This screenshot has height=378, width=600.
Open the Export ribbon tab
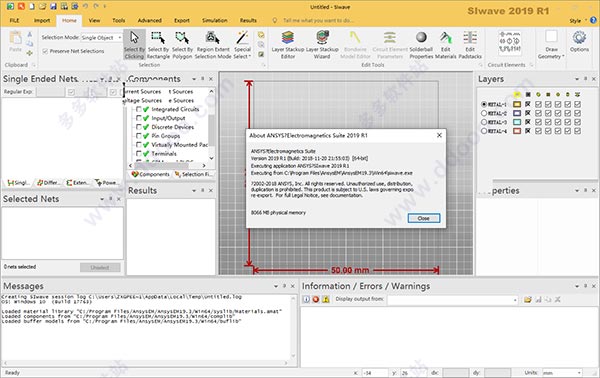pyautogui.click(x=182, y=20)
